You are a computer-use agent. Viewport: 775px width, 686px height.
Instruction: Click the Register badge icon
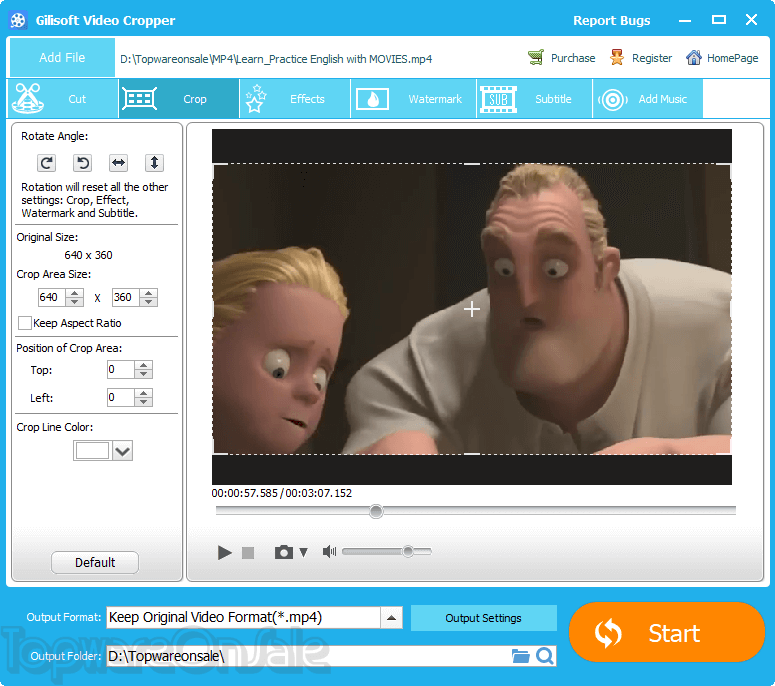click(617, 57)
